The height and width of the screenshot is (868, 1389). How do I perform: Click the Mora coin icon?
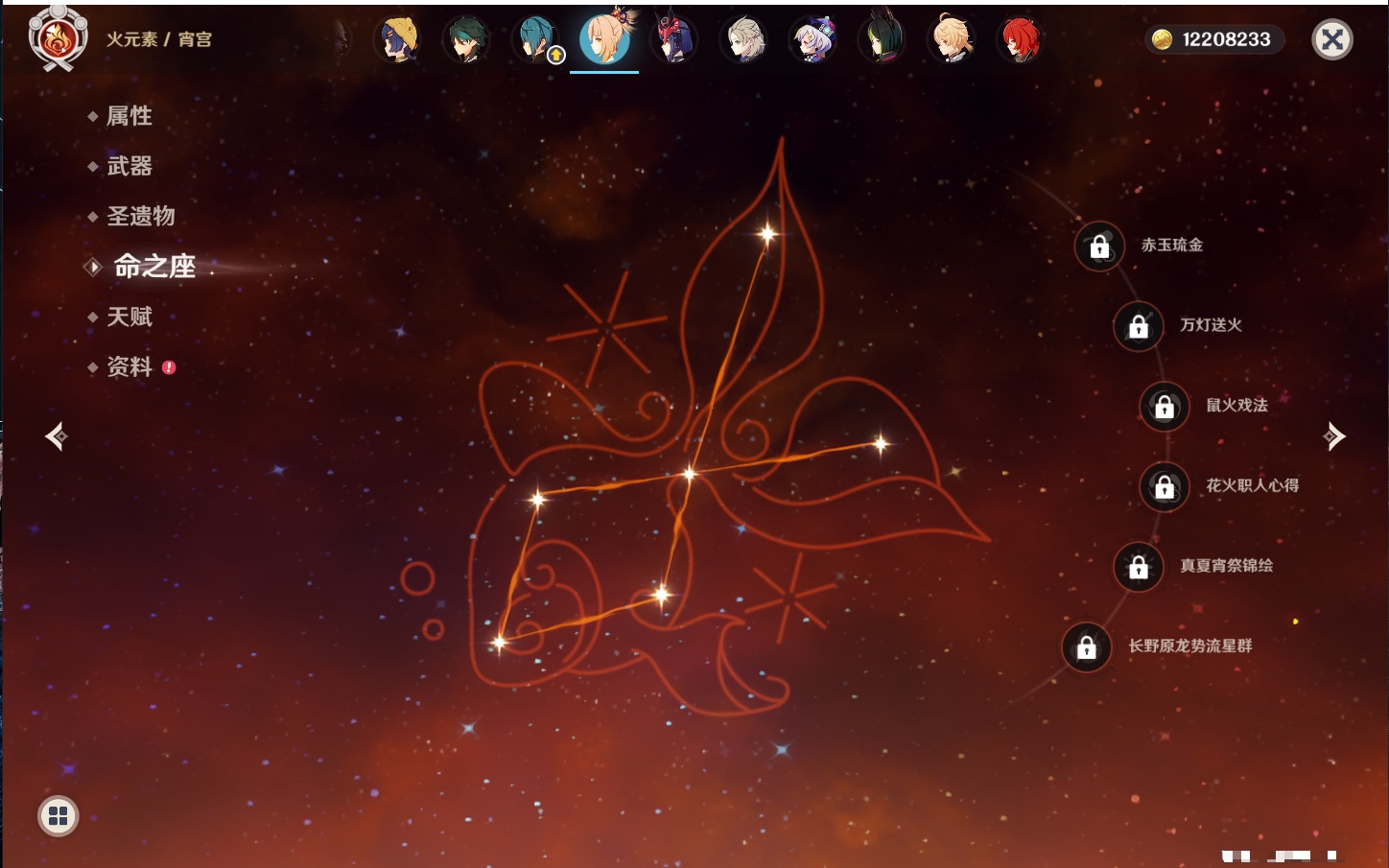pyautogui.click(x=1162, y=39)
